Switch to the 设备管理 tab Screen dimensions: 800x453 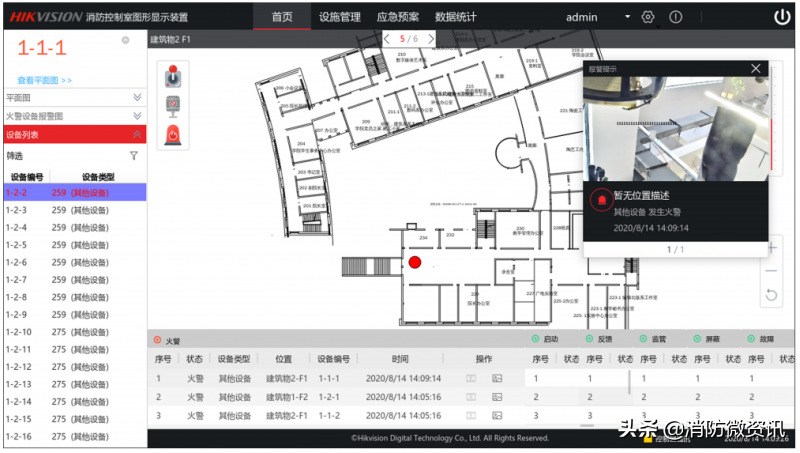340,17
